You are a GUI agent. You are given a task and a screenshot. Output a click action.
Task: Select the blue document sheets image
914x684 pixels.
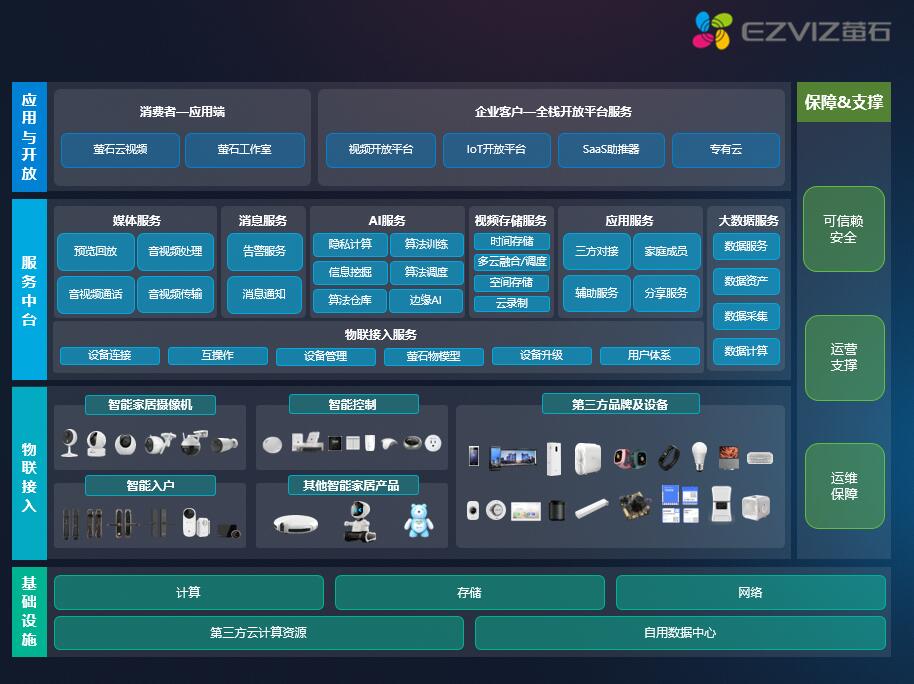(680, 504)
